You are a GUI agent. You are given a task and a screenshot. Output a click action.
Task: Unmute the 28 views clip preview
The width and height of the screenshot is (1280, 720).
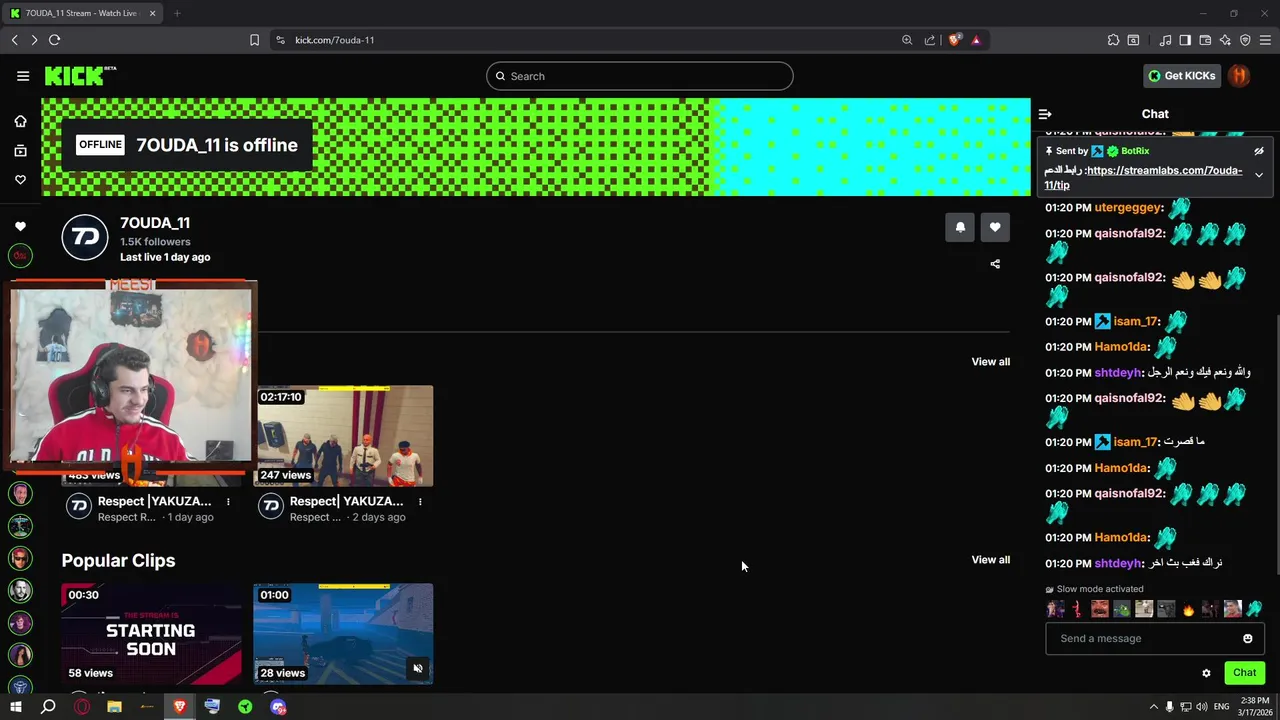[x=418, y=669]
